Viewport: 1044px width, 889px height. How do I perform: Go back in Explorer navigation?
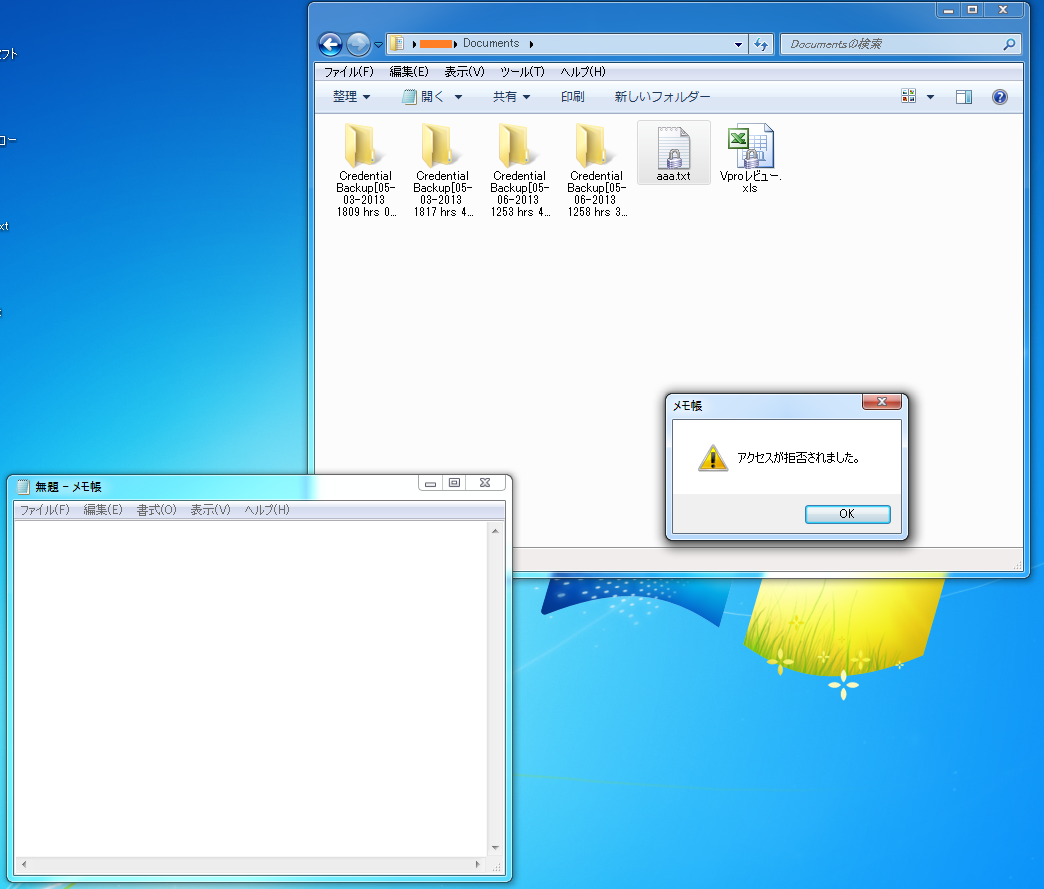(x=330, y=45)
